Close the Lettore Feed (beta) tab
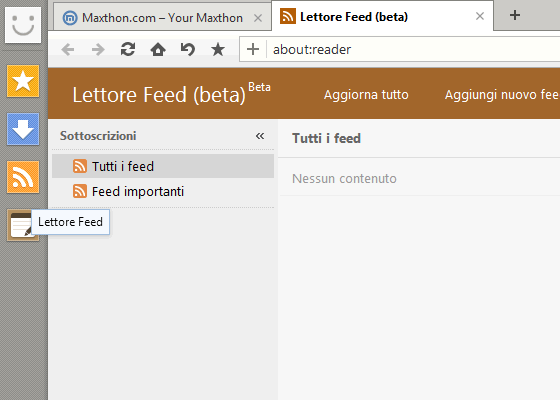Screen dimensions: 560x400 480,16
